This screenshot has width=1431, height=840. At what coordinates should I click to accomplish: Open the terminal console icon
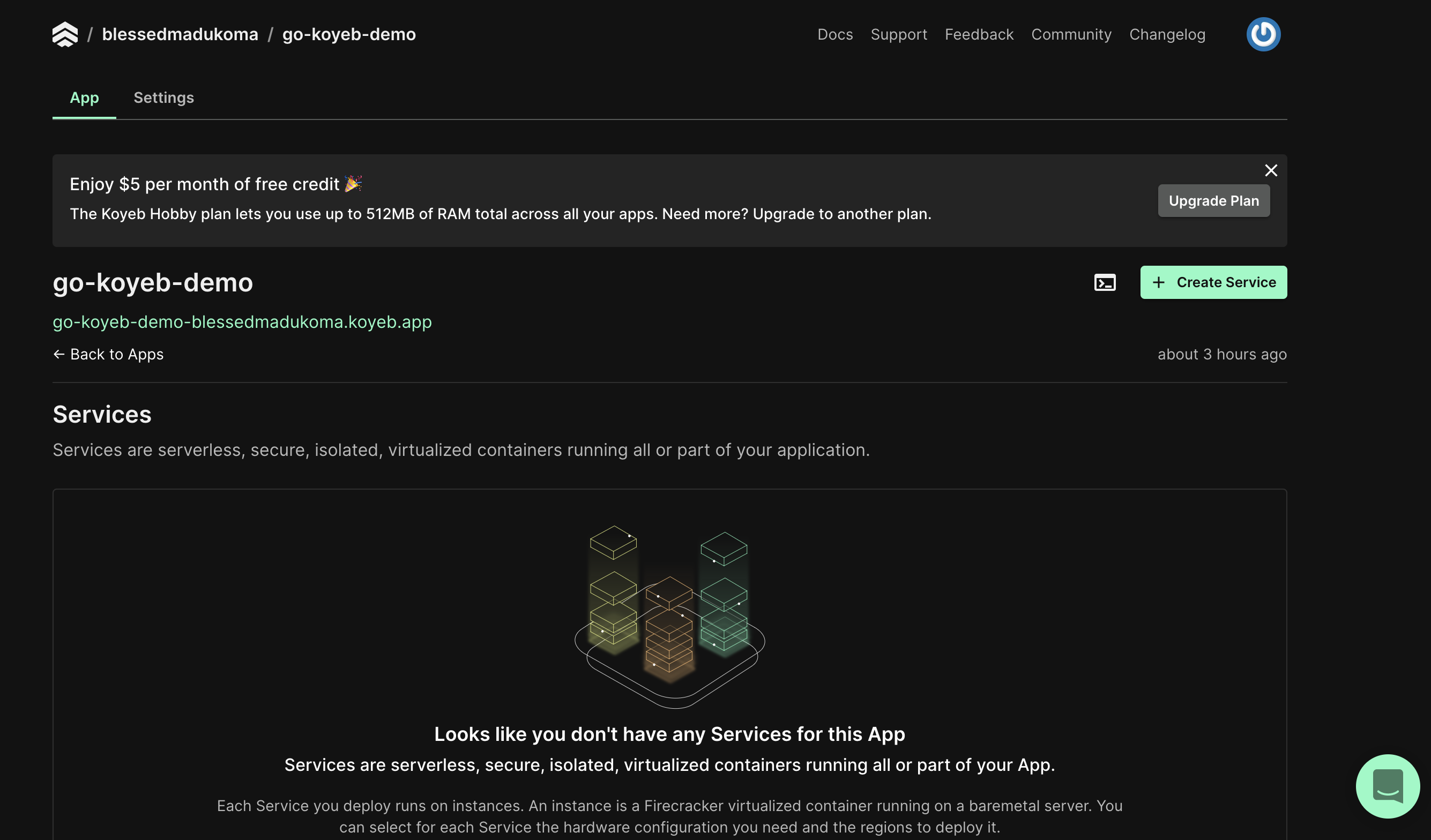[1105, 283]
